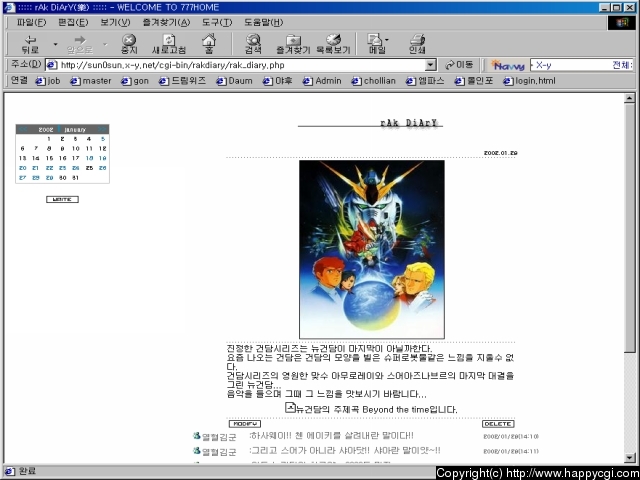Refresh the page with 새로고침 icon
The image size is (640, 480).
point(169,44)
